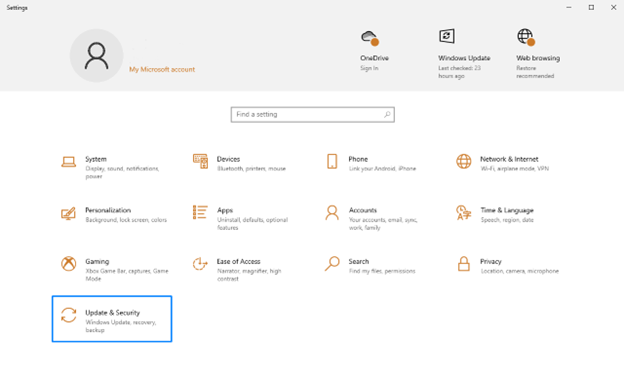Image resolution: width=624 pixels, height=375 pixels.
Task: Click the Accounts person icon
Action: pos(332,213)
